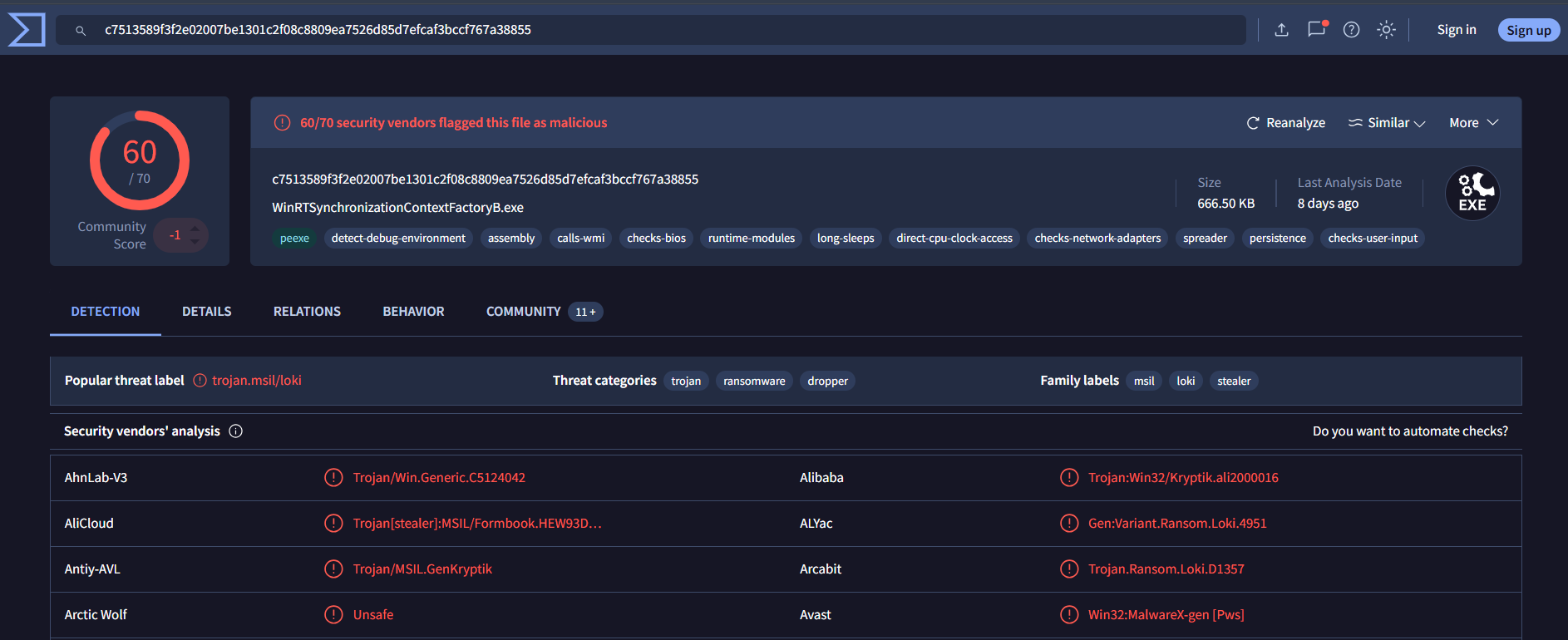Screen dimensions: 1568x640
Task: Click the Arctic Wolf detection alert icon
Action: pyautogui.click(x=333, y=615)
